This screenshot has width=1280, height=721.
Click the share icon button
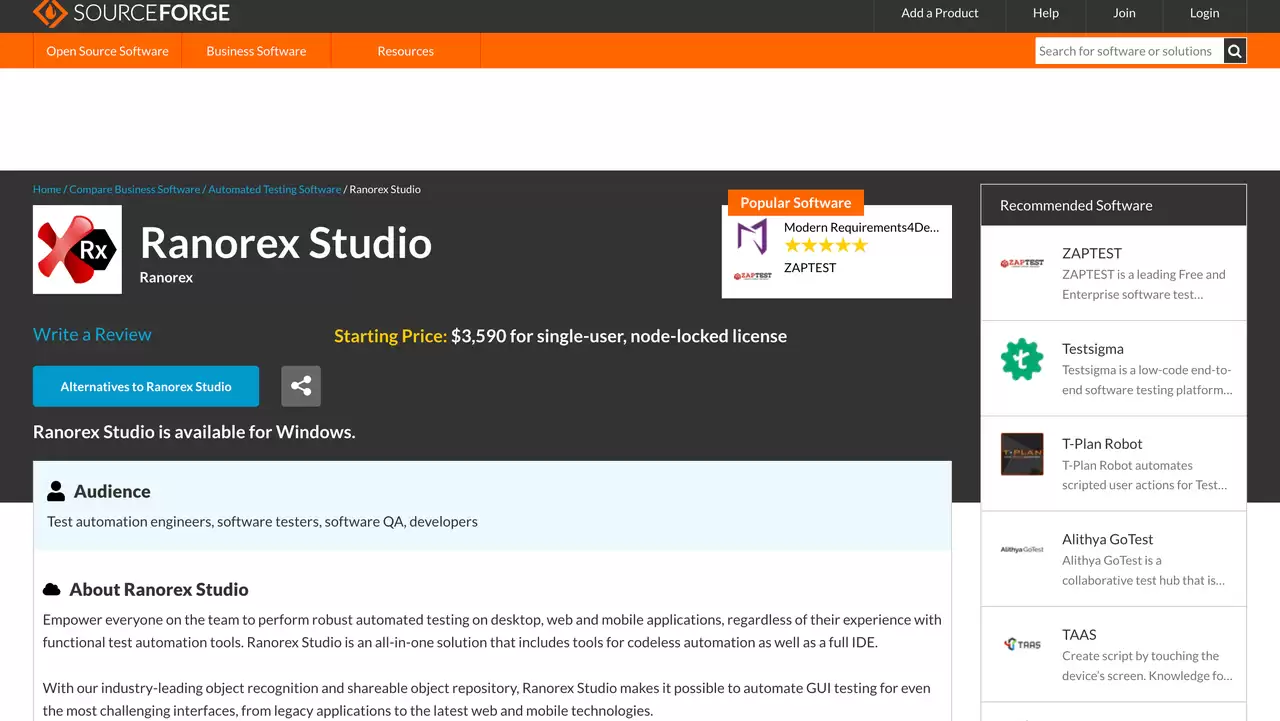[301, 386]
